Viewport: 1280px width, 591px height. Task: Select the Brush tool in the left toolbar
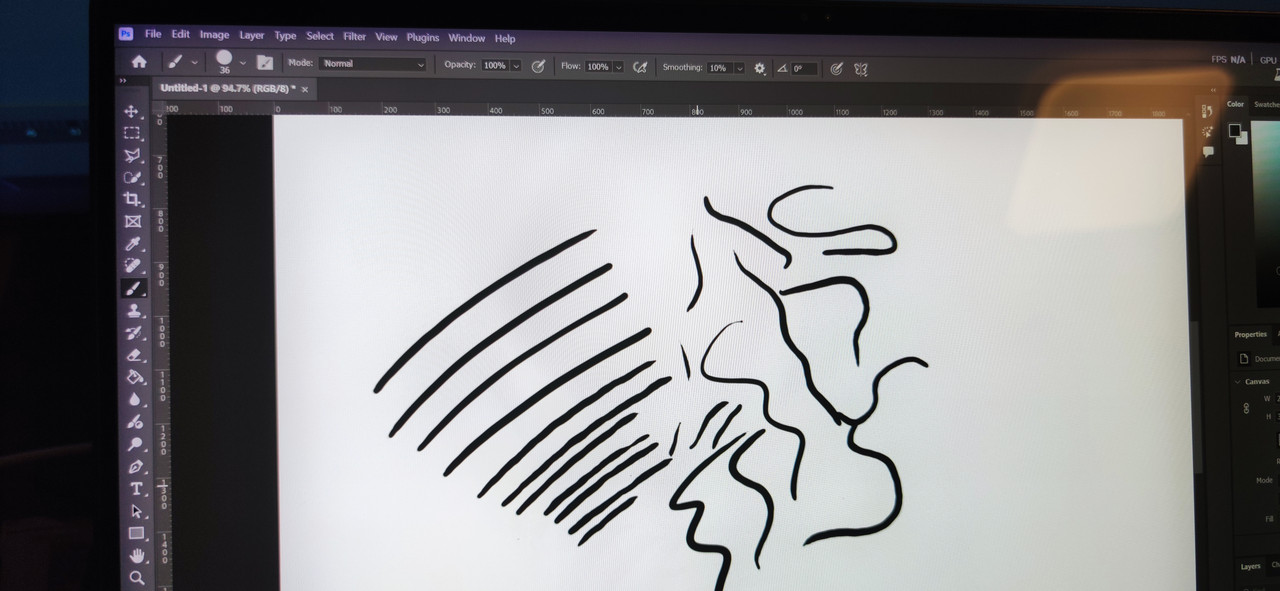point(133,288)
